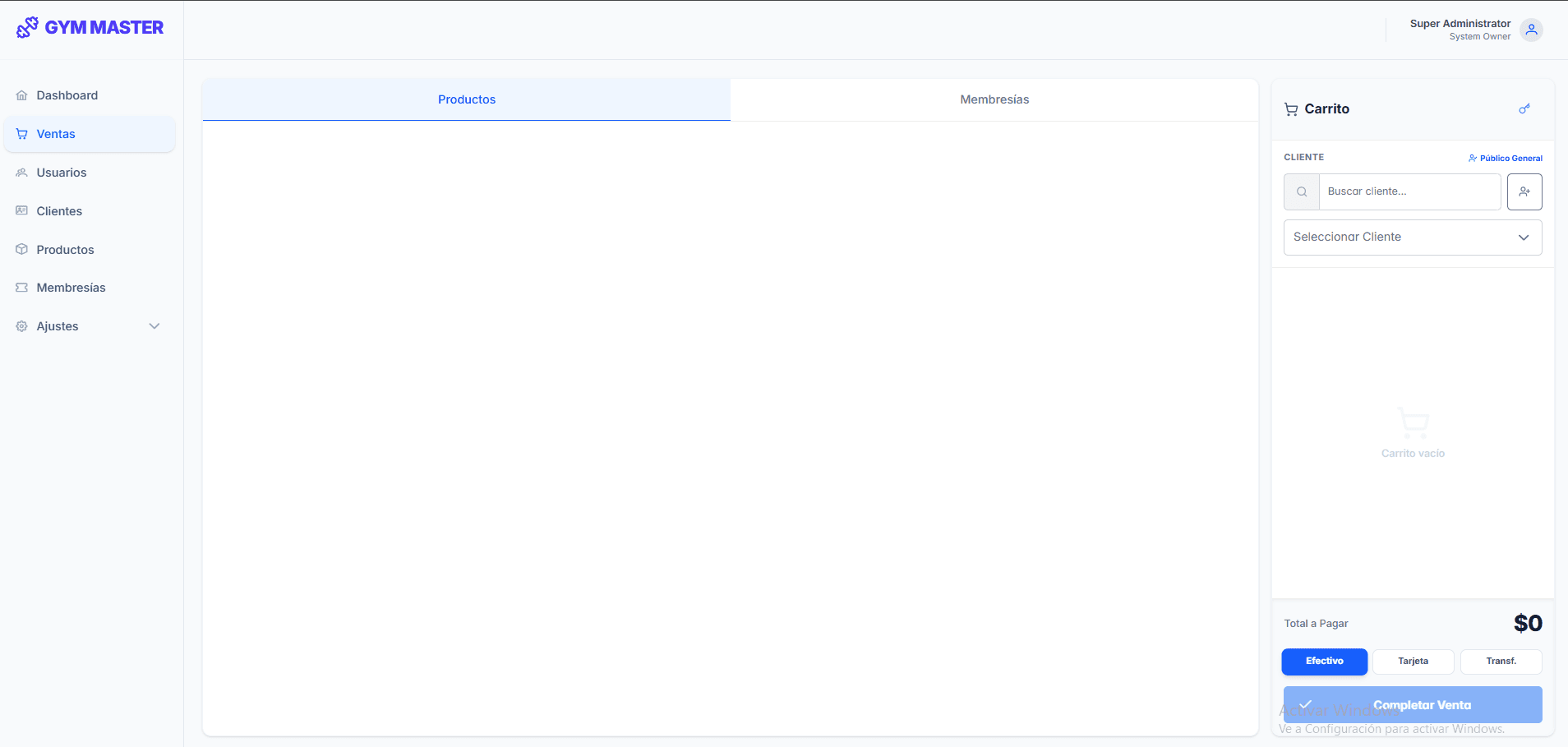Open the add-client icon beside the search field

pyautogui.click(x=1525, y=191)
